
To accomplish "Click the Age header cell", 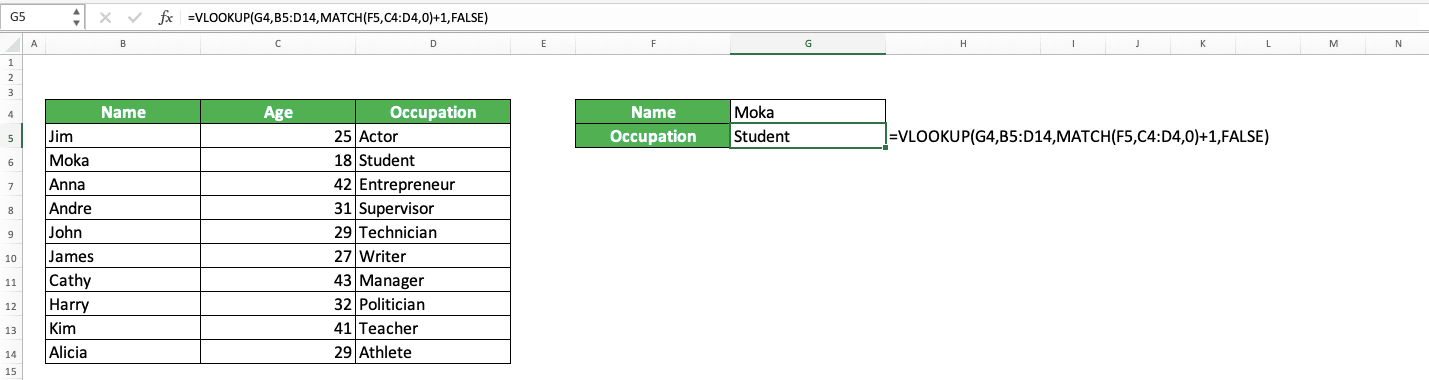I will (277, 112).
